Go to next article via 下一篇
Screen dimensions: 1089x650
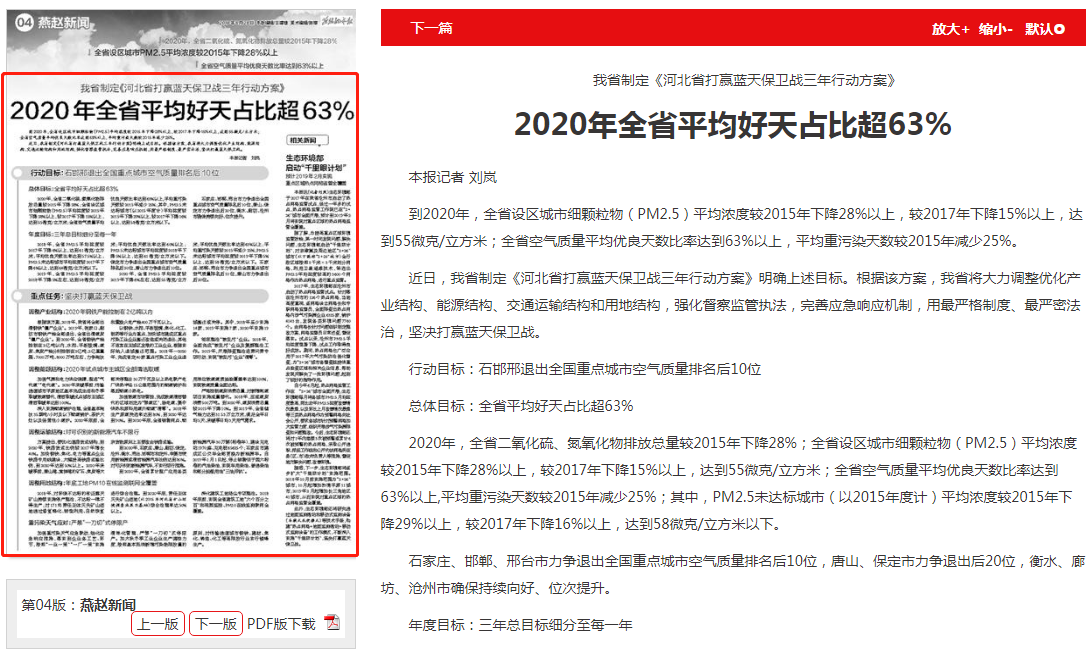(x=431, y=28)
